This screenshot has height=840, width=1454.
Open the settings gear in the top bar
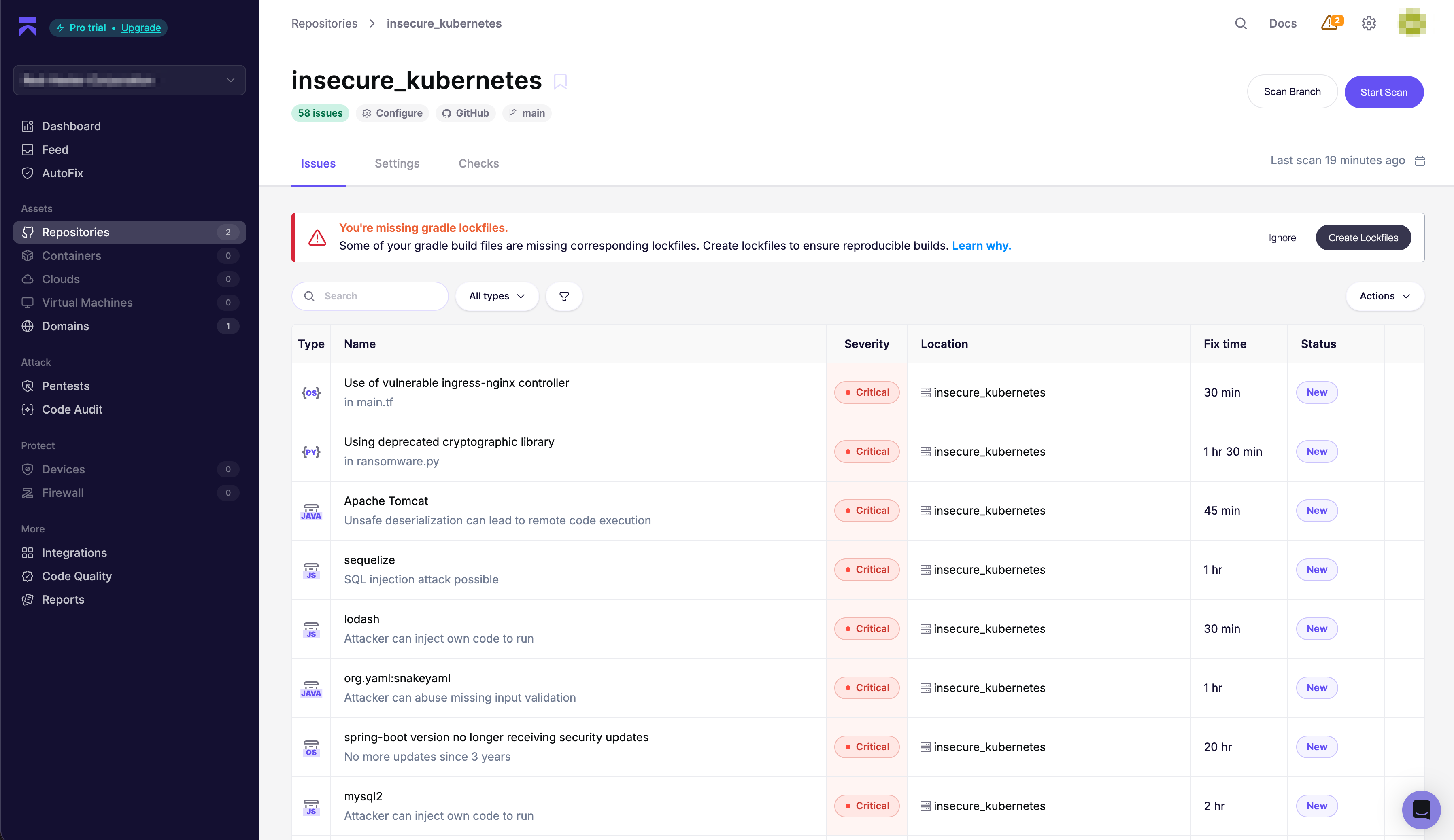1369,23
